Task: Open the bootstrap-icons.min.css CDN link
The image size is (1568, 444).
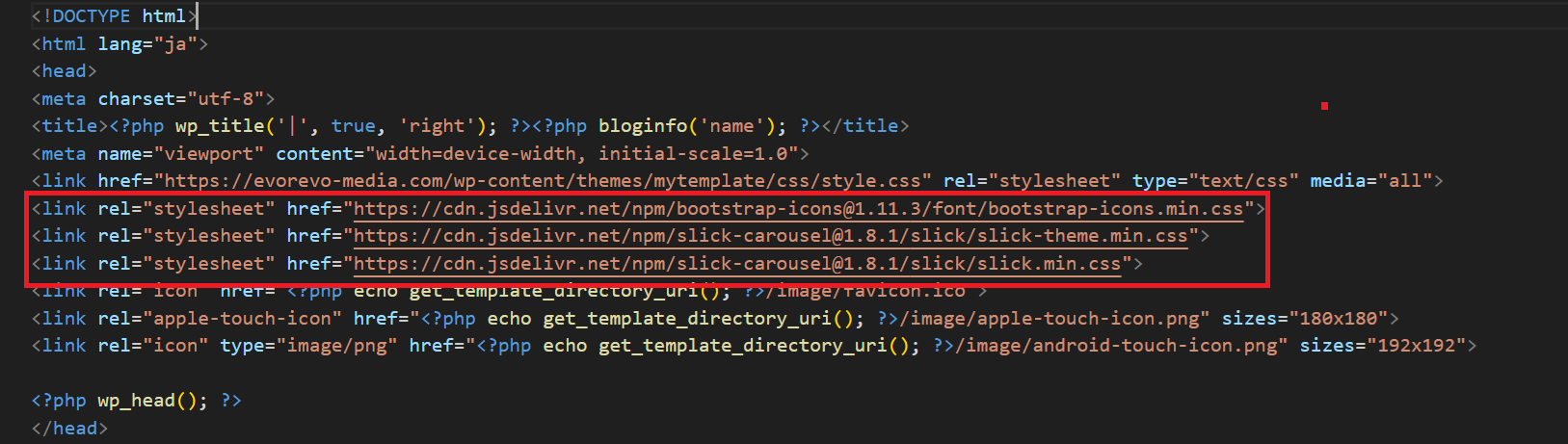Action: (798, 208)
